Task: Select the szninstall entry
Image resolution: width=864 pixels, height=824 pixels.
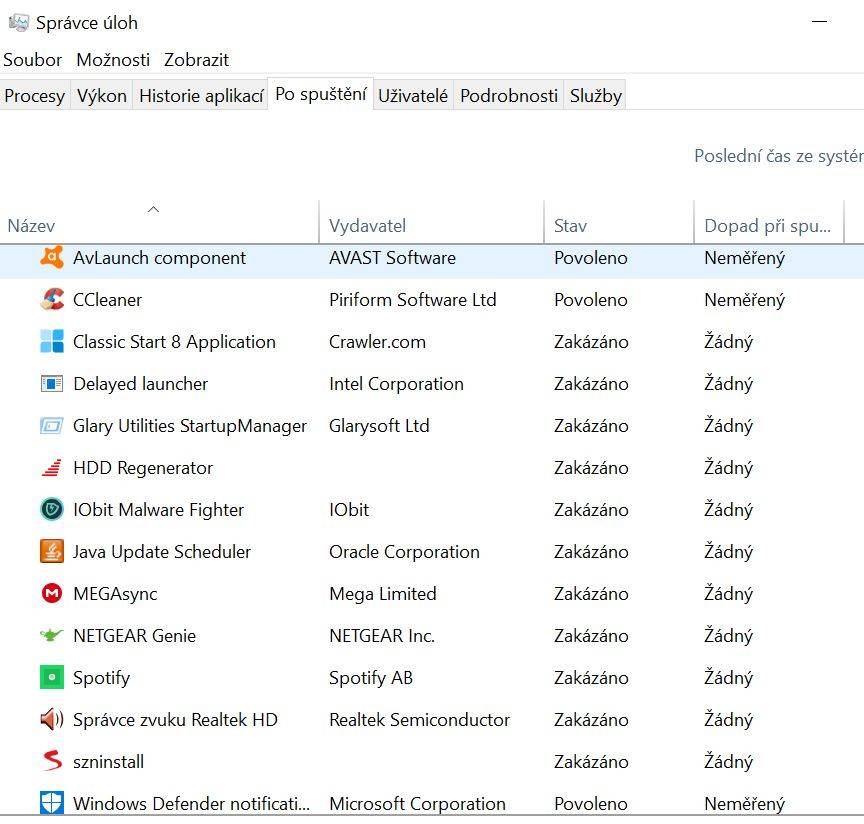Action: coord(109,761)
